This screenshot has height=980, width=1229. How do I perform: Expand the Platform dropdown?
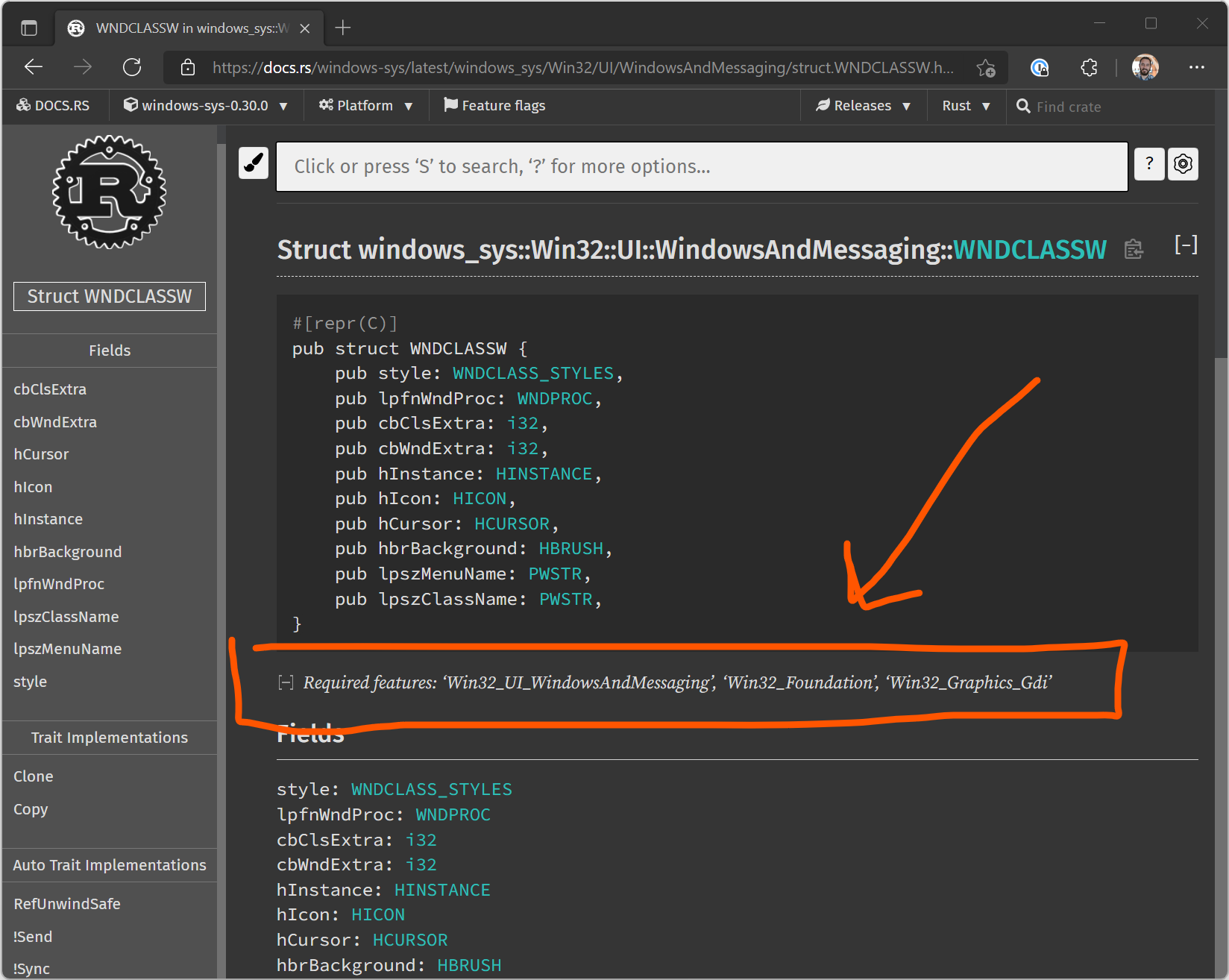tap(365, 105)
